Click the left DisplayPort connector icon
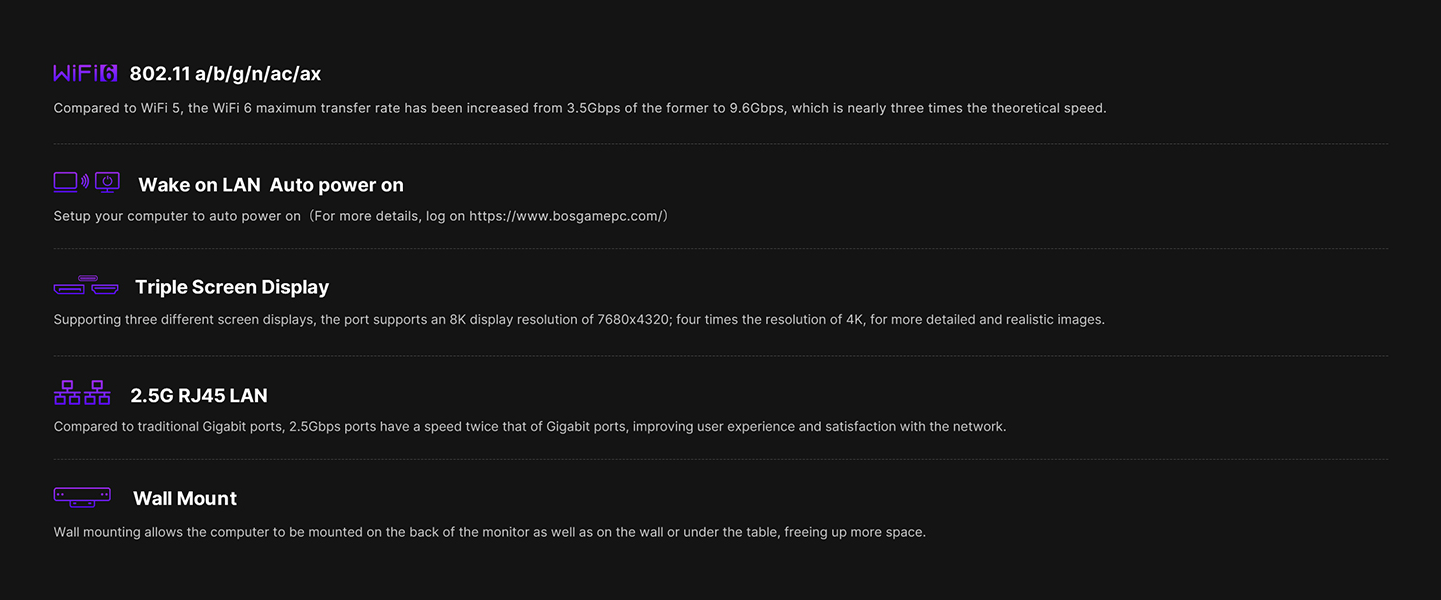Image resolution: width=1441 pixels, height=600 pixels. coord(70,290)
